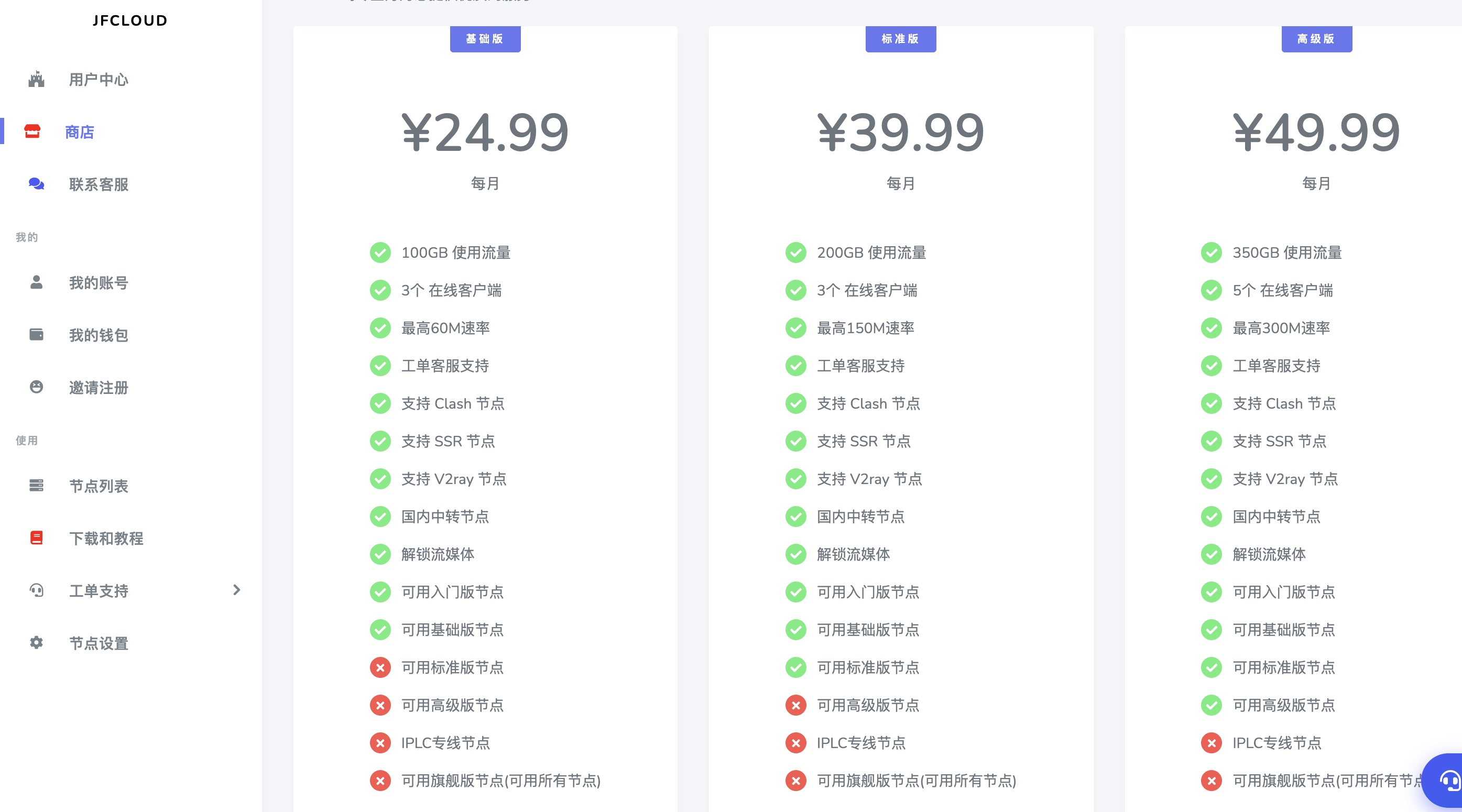Click red cross beside 基础版 IPLC专线节点

(x=380, y=743)
